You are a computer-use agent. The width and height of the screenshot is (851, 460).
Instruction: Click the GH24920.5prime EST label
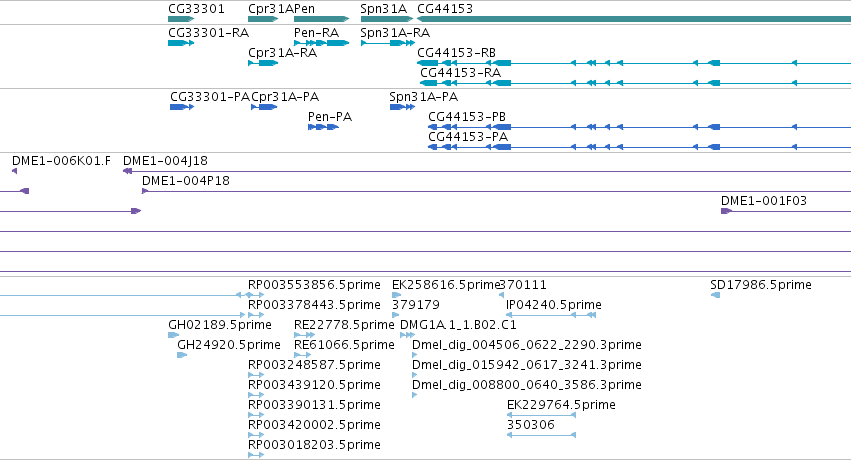coord(229,345)
